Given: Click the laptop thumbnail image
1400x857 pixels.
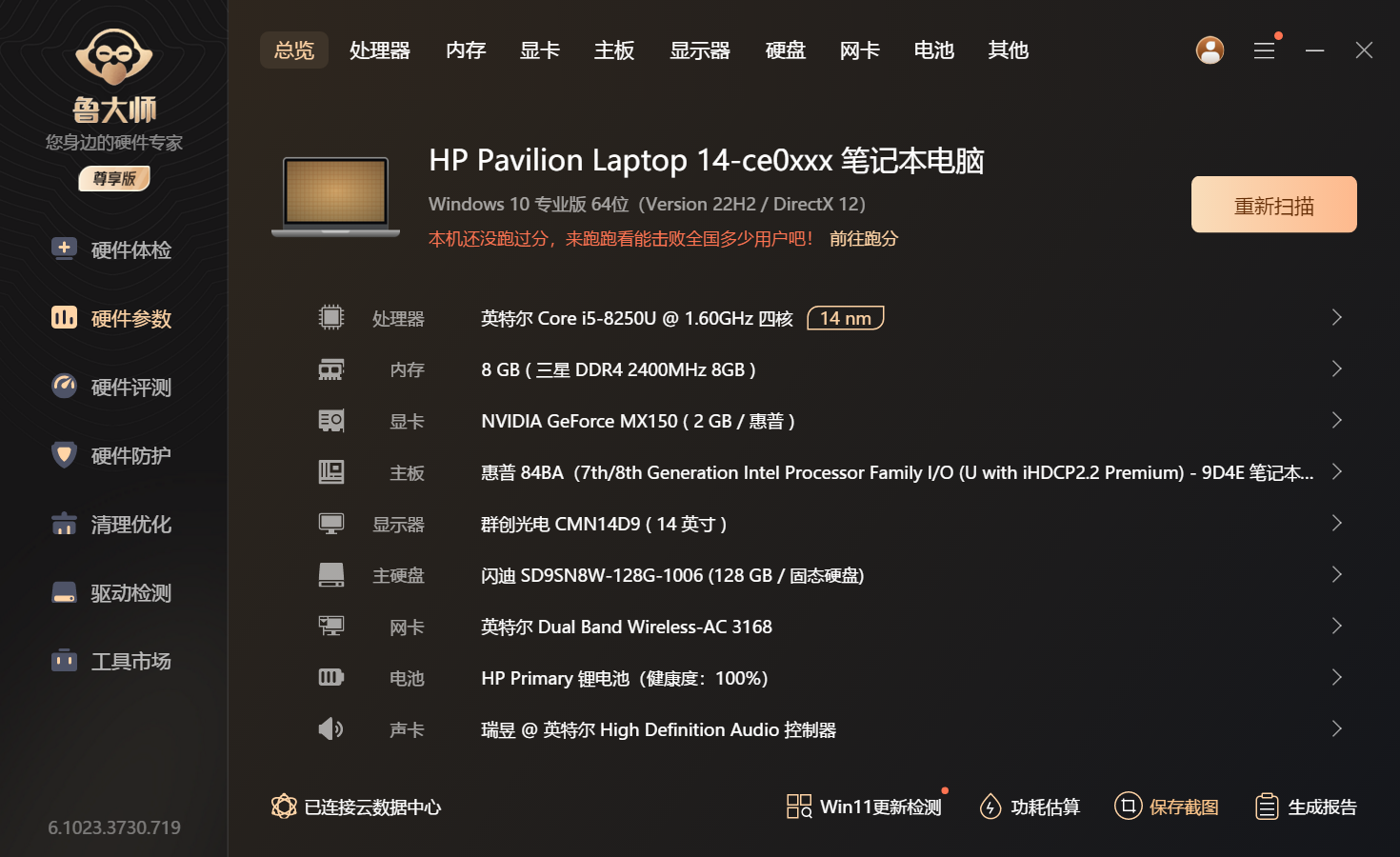Looking at the screenshot, I should 336,197.
